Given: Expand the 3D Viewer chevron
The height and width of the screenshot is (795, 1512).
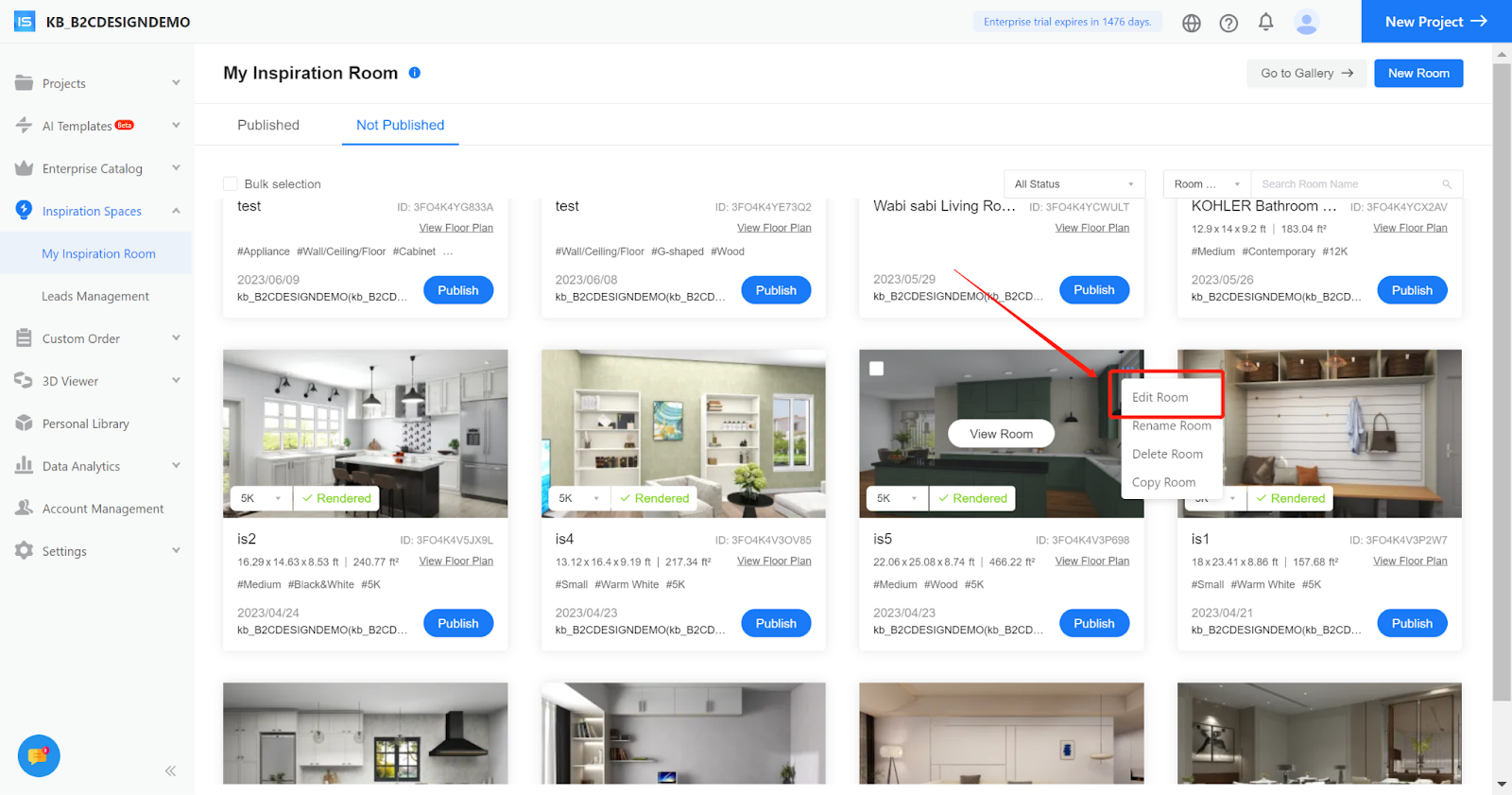Looking at the screenshot, I should click(176, 380).
